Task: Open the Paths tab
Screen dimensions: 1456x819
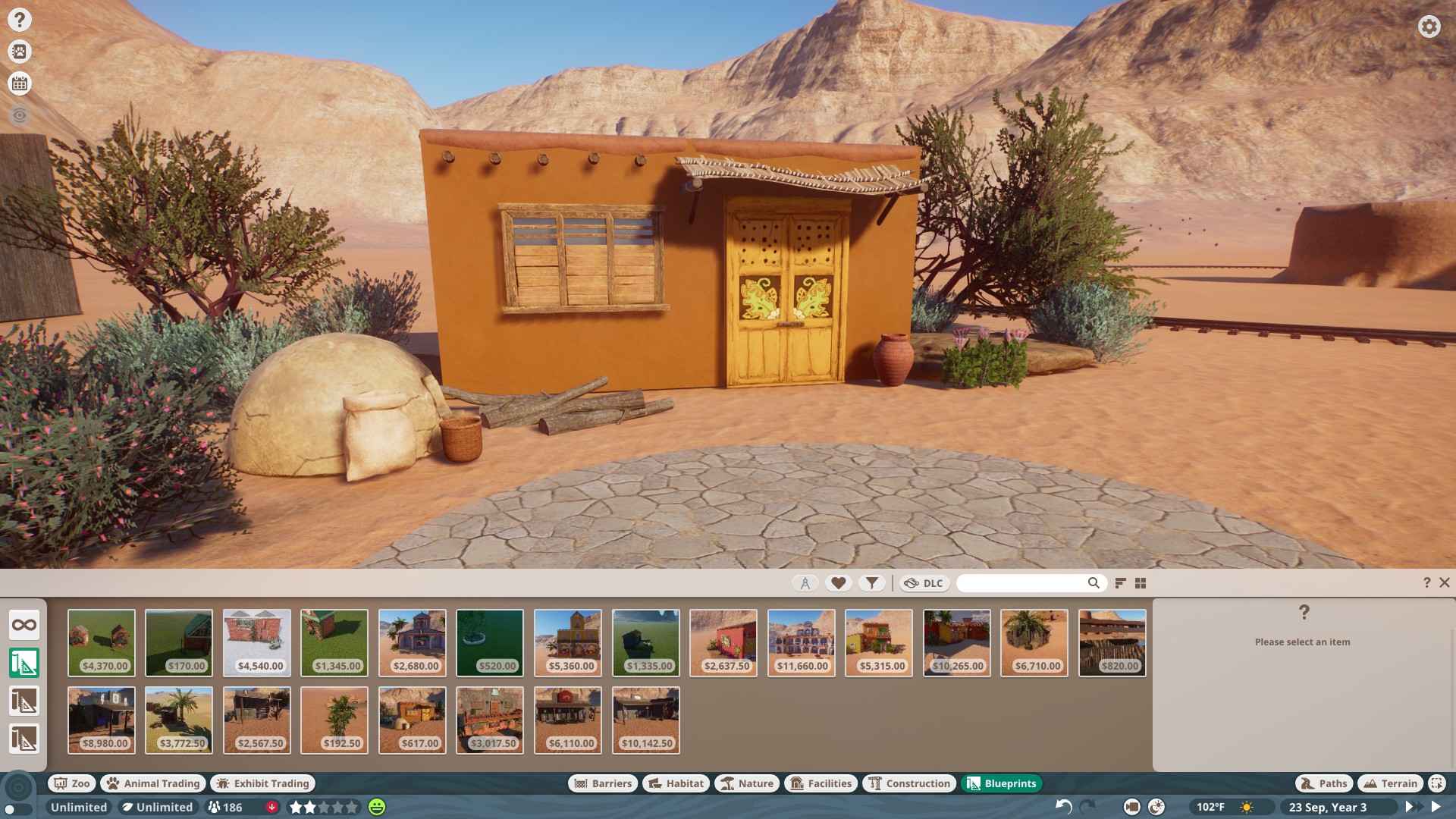Action: [1324, 783]
